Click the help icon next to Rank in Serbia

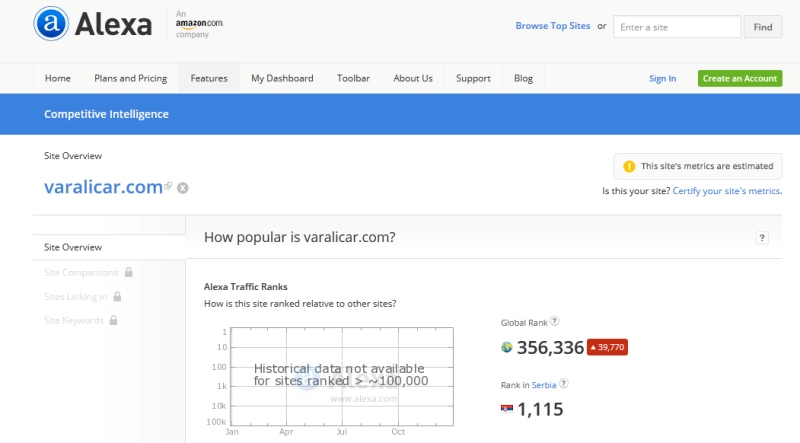pos(564,383)
